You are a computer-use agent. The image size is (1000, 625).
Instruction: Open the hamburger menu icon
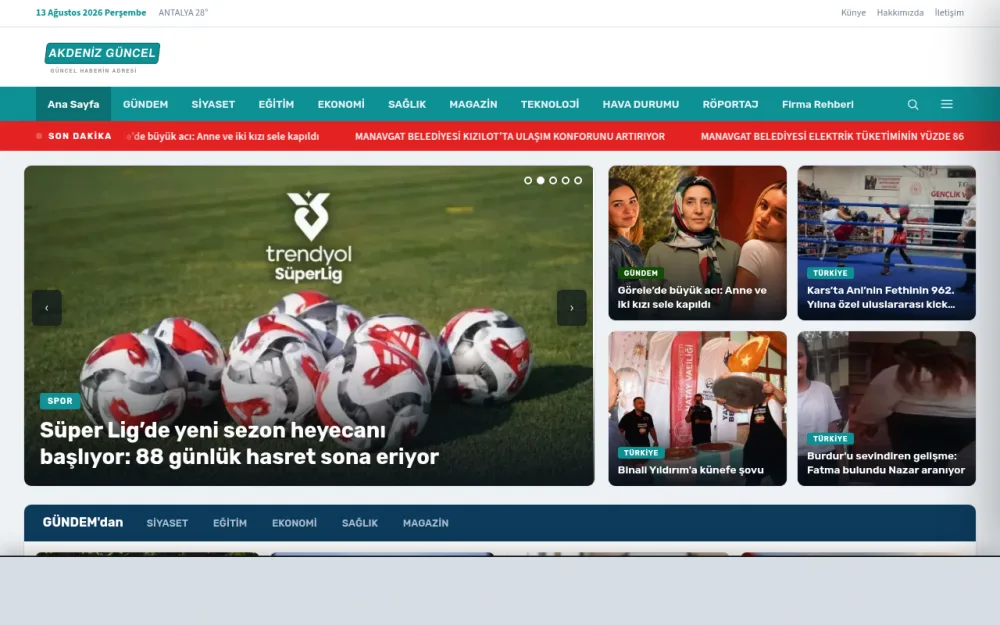[x=946, y=104]
